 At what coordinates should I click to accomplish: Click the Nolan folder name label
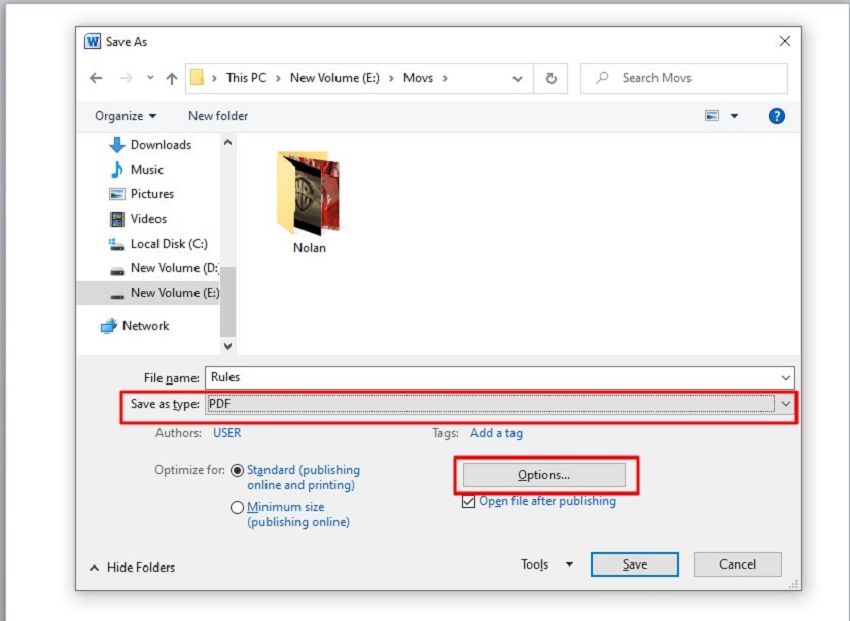coord(309,248)
